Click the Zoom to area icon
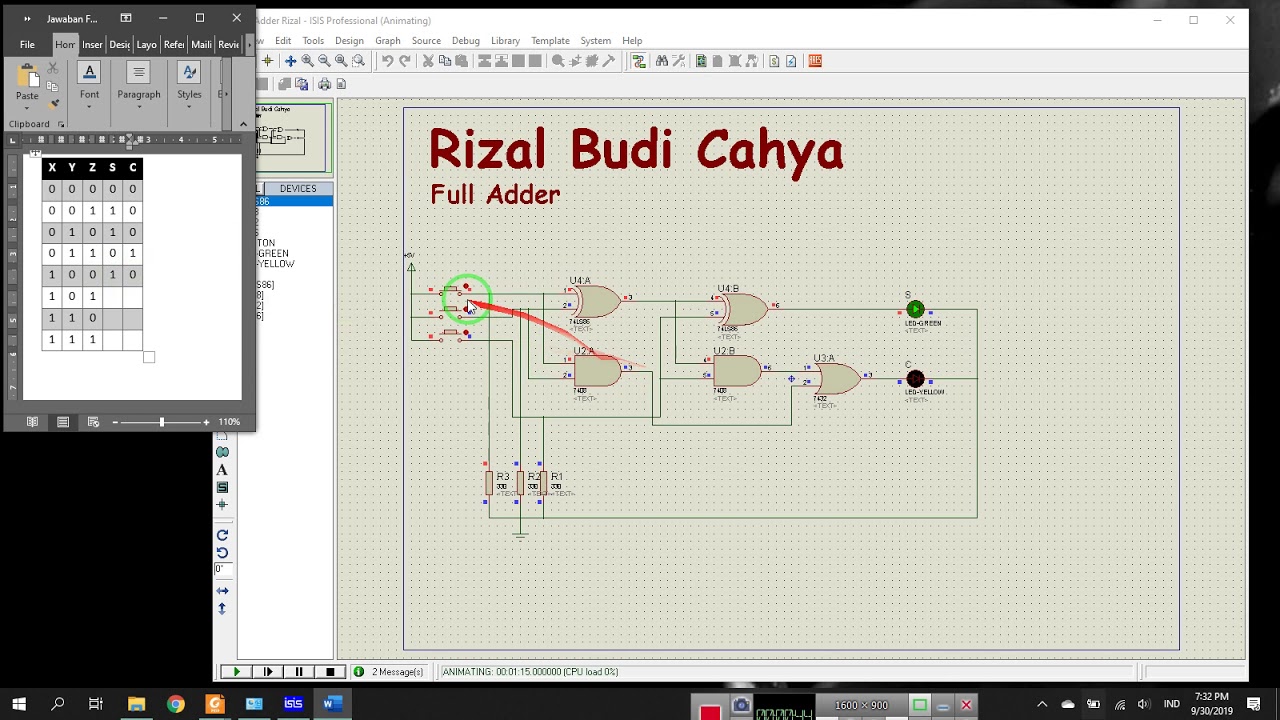This screenshot has width=1280, height=720. tap(358, 61)
